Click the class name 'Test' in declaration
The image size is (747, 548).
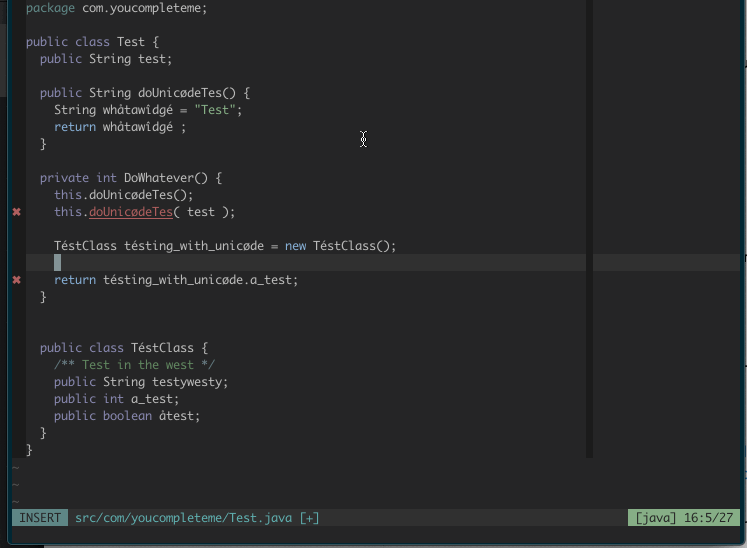point(131,42)
